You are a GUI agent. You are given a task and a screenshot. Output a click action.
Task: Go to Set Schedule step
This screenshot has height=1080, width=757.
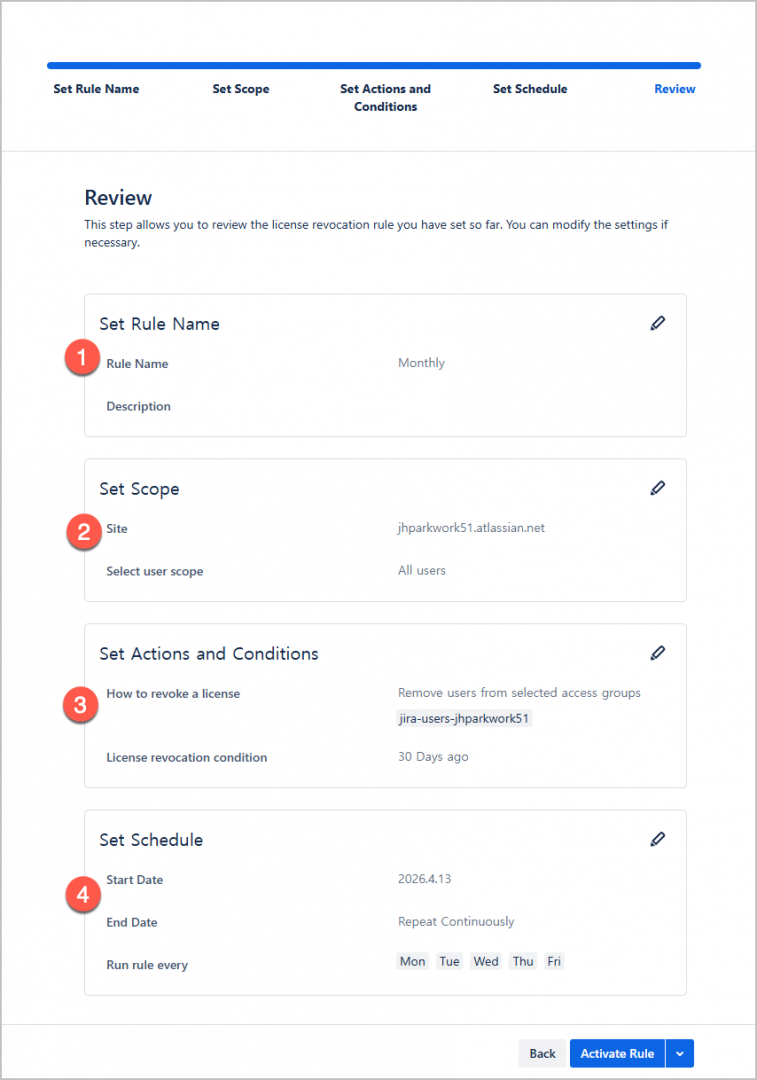click(530, 89)
